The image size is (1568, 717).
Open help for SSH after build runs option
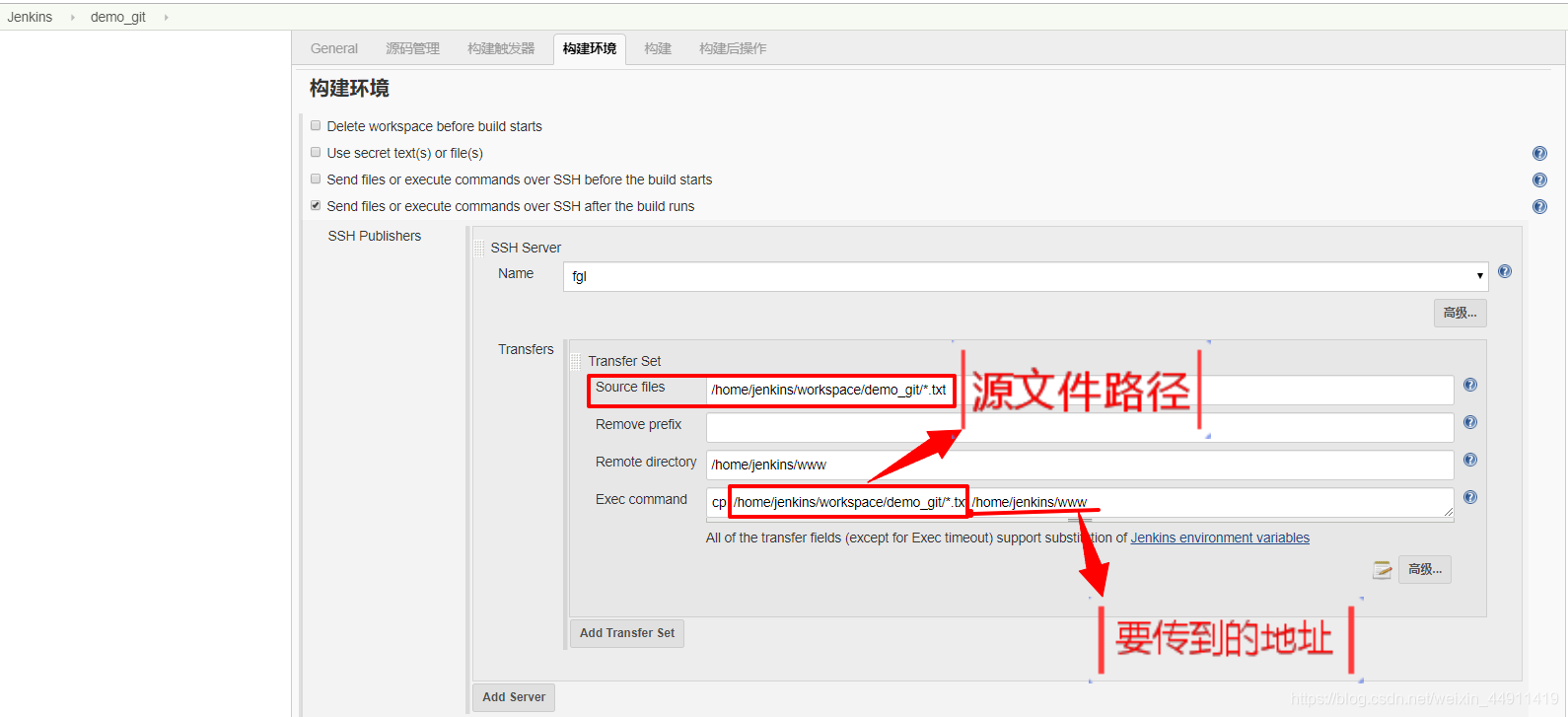(1539, 207)
